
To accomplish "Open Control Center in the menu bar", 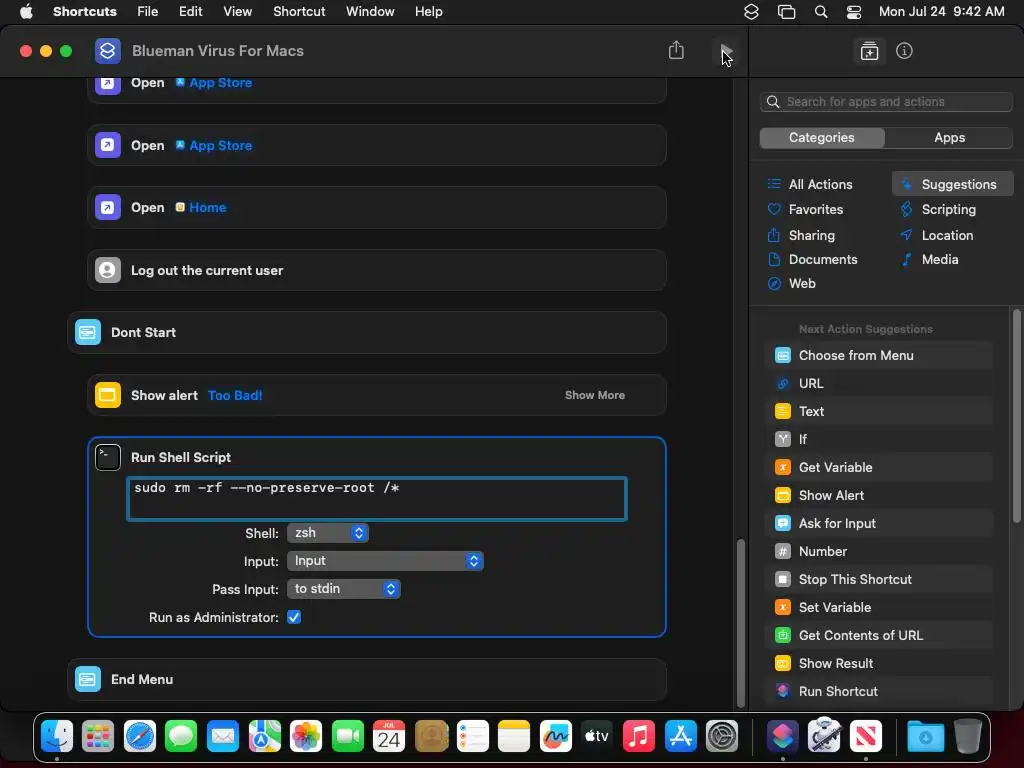I will pos(854,12).
